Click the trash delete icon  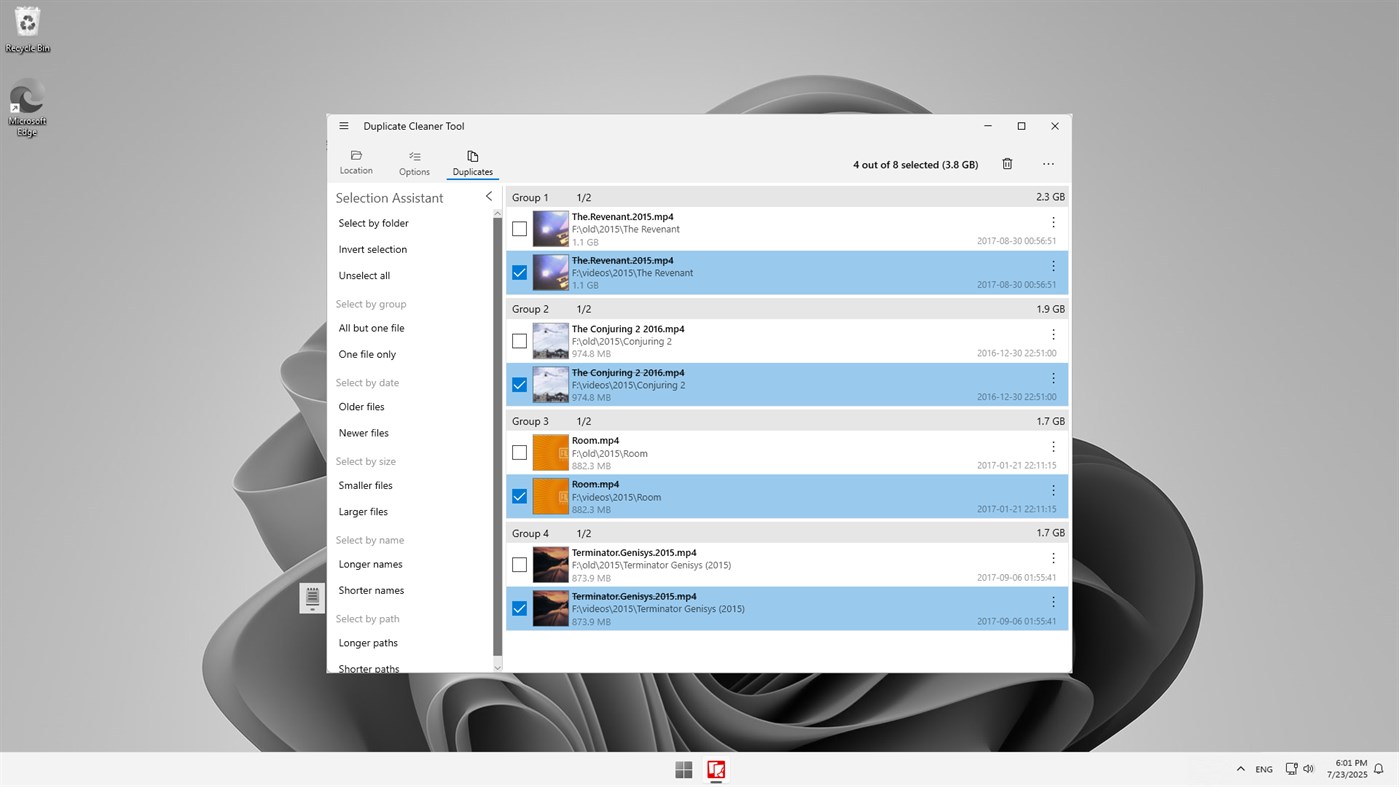(x=1007, y=163)
